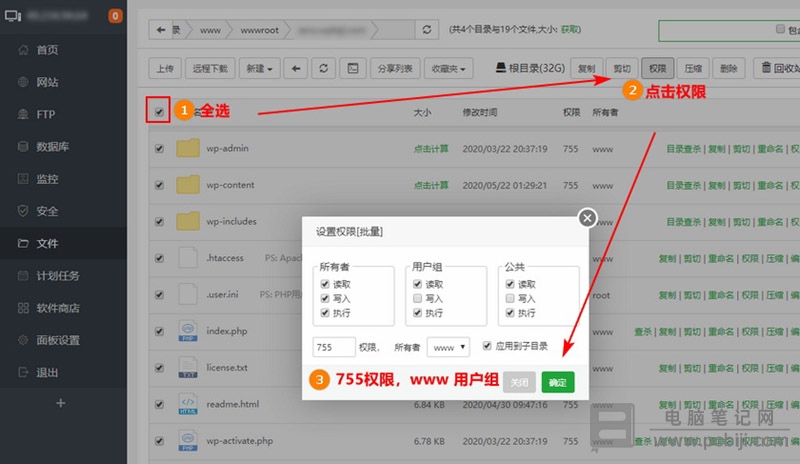Viewport: 800px width, 464px height.
Task: Close the 设置权限 dialog with X
Action: point(587,218)
